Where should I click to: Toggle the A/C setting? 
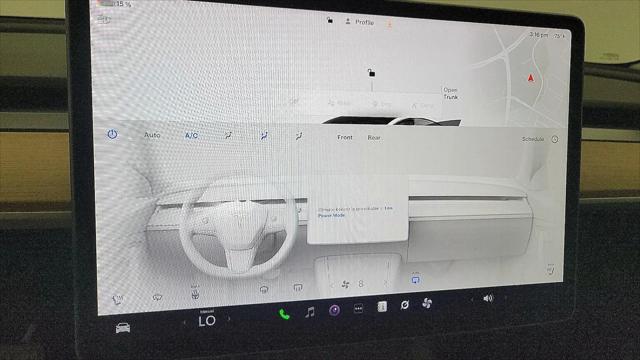[191, 136]
